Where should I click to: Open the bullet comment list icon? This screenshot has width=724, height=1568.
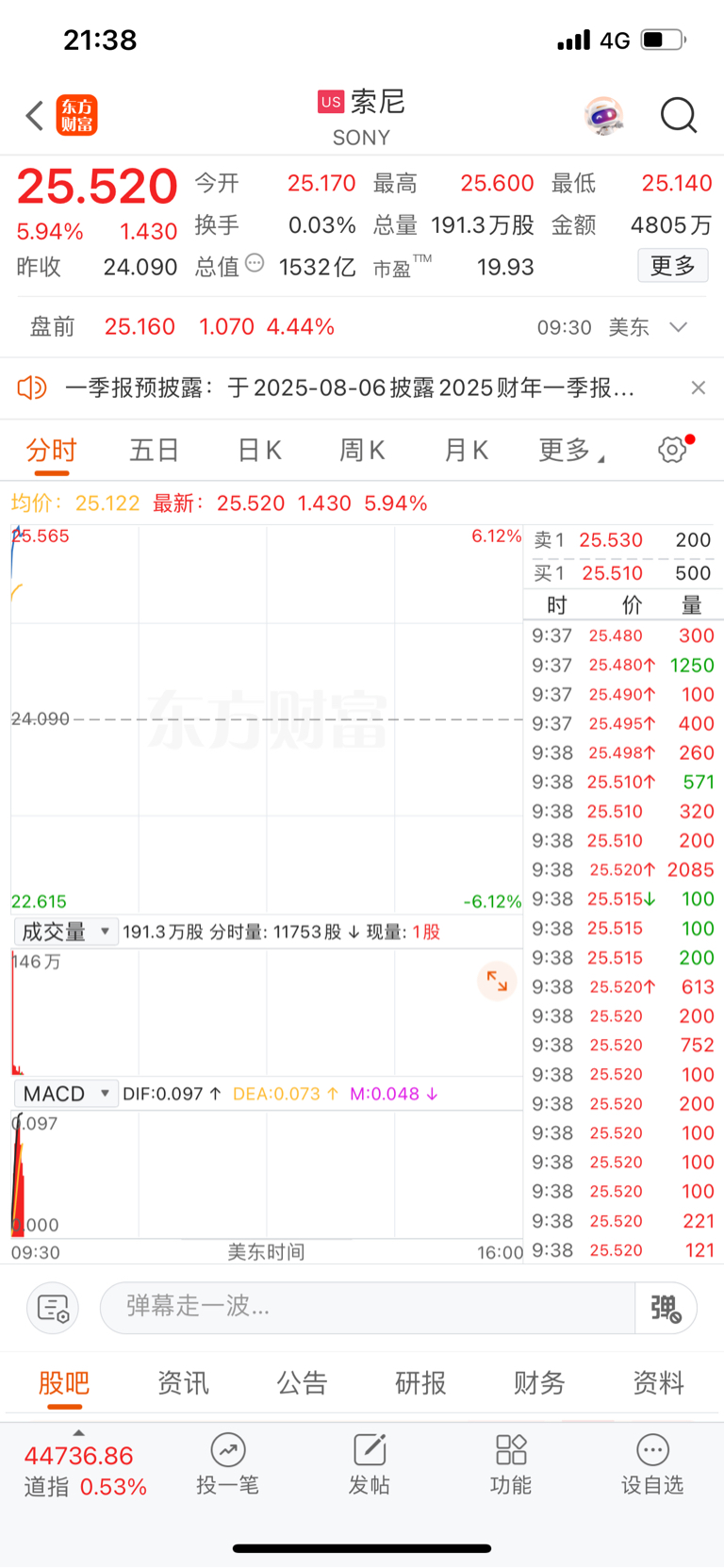pos(53,1308)
